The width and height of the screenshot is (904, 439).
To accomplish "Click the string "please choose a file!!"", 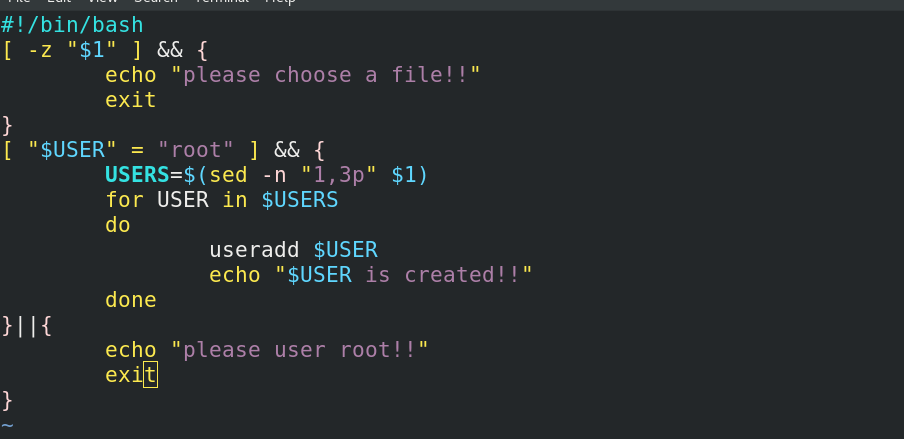I will point(326,75).
